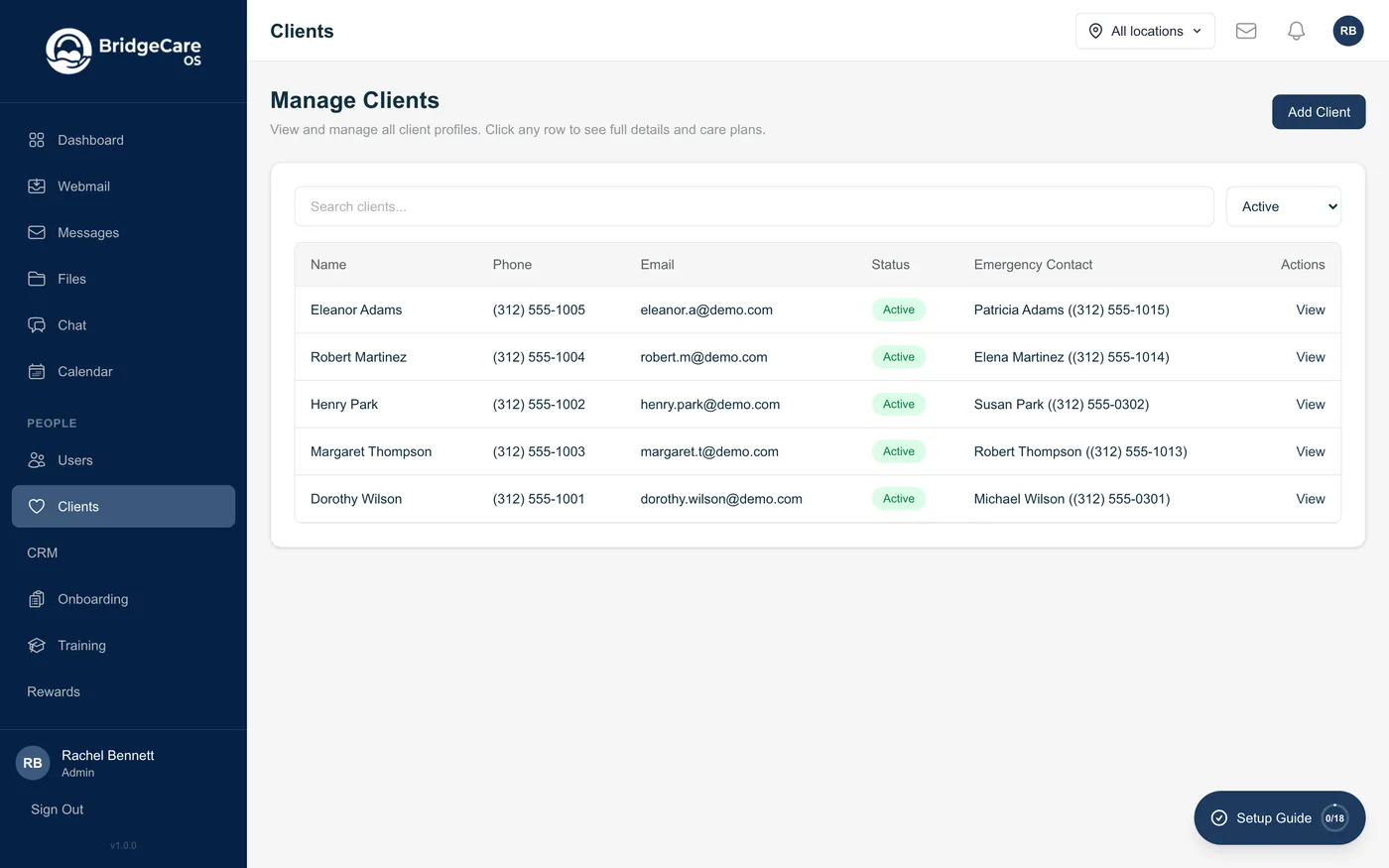View Robert Martinez's details

click(1311, 357)
